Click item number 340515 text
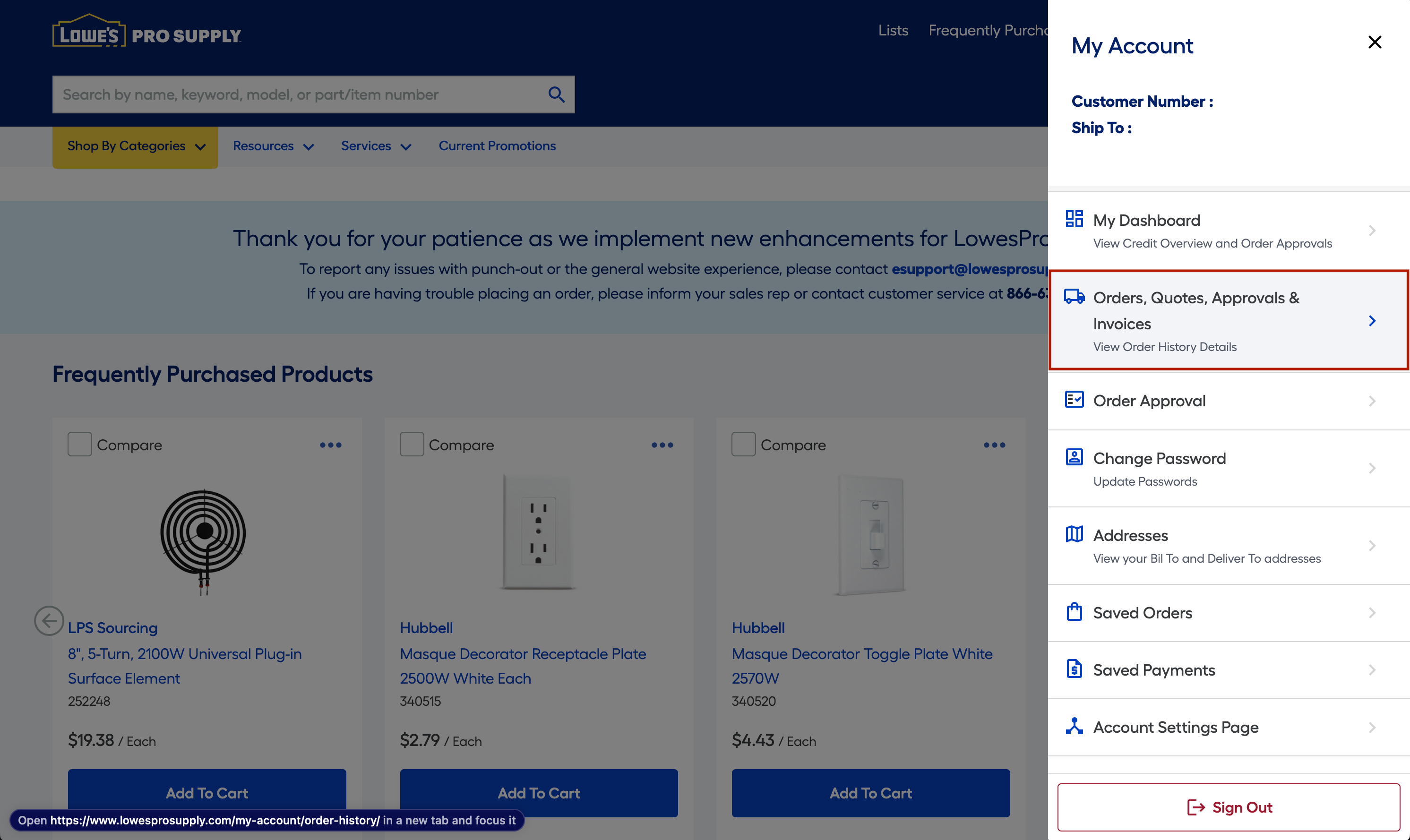 (420, 701)
